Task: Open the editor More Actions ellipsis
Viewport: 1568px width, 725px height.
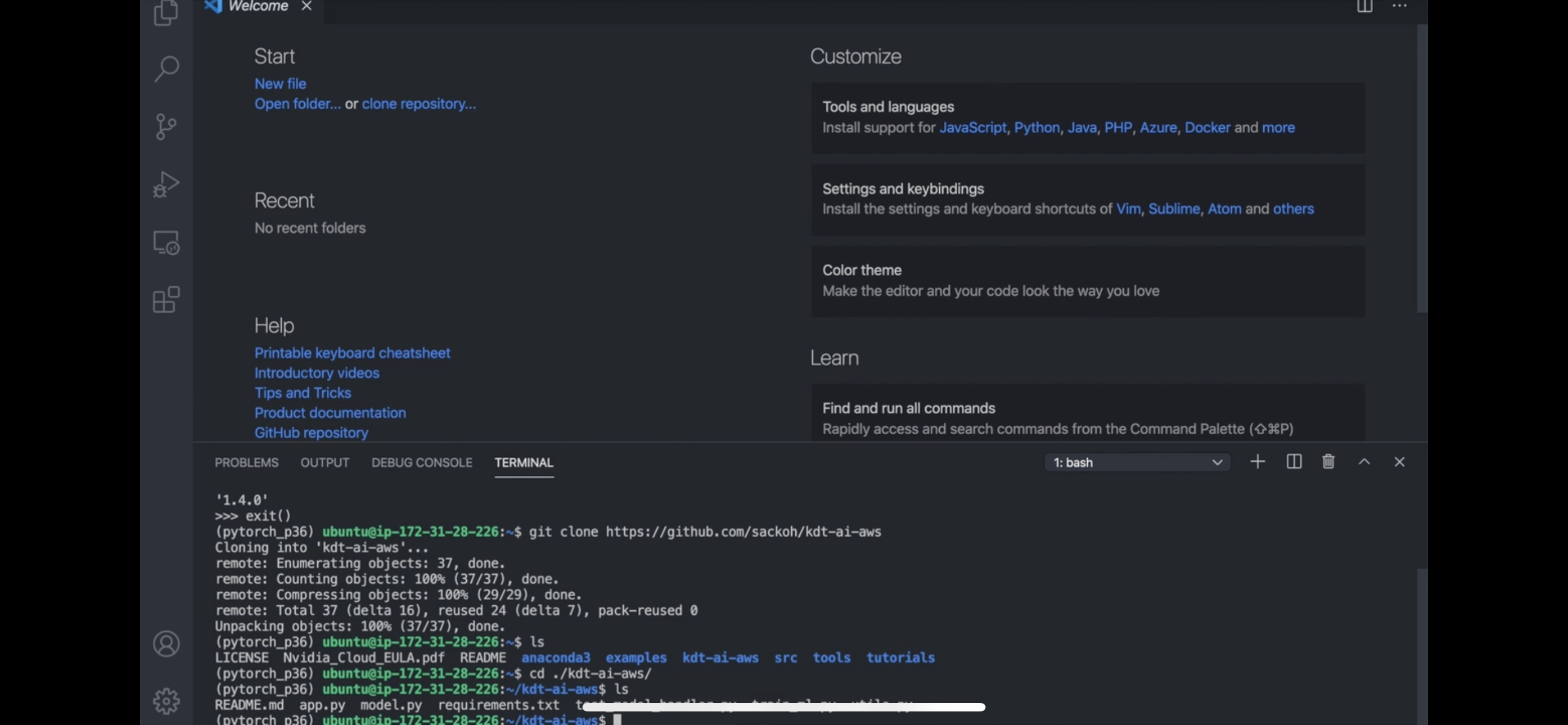Action: [x=1399, y=6]
